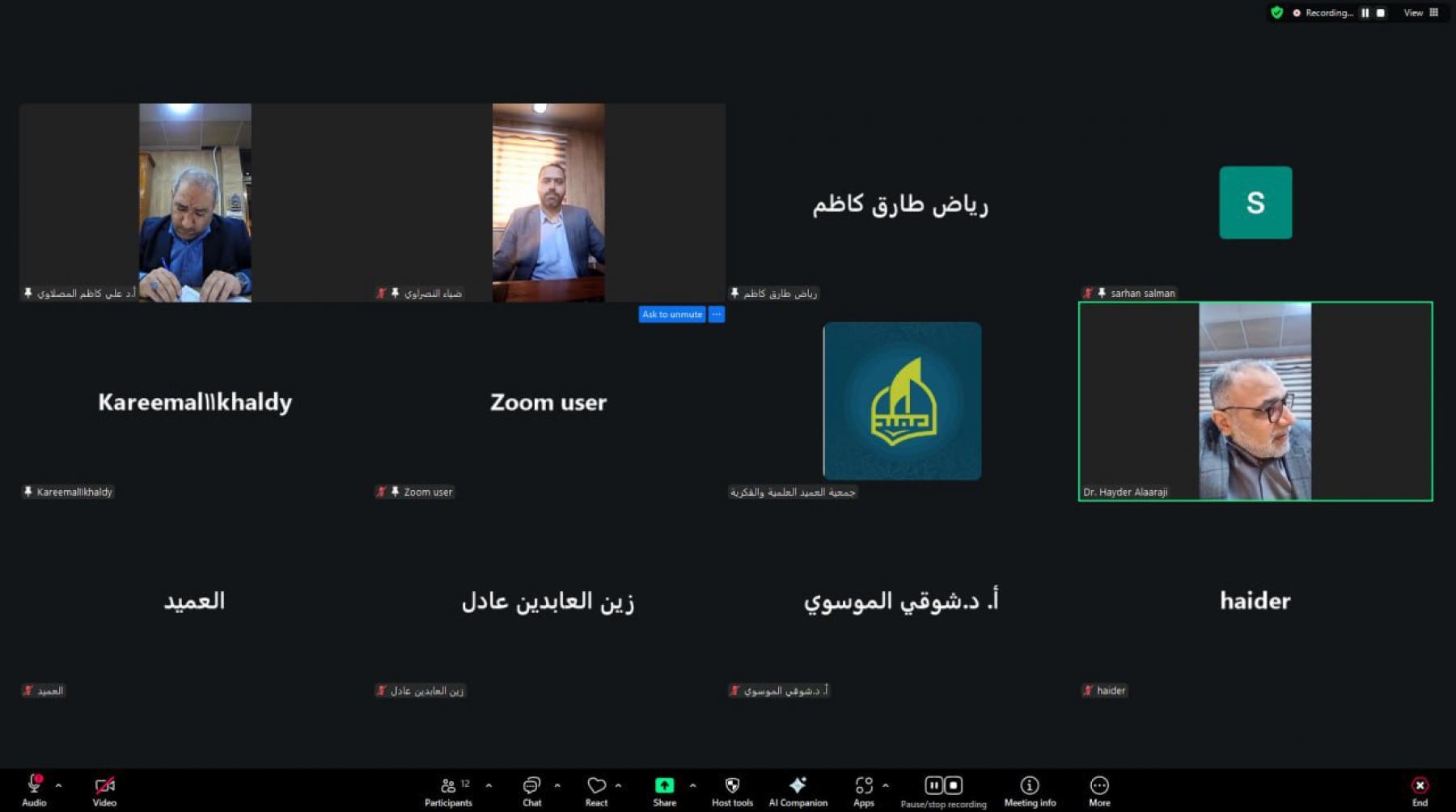
Task: End the meeting
Action: tap(1420, 786)
